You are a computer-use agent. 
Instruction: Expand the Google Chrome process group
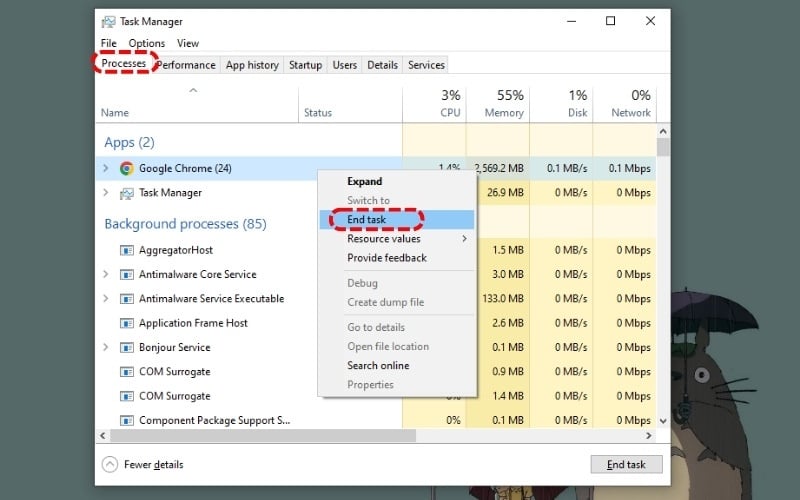tap(106, 168)
